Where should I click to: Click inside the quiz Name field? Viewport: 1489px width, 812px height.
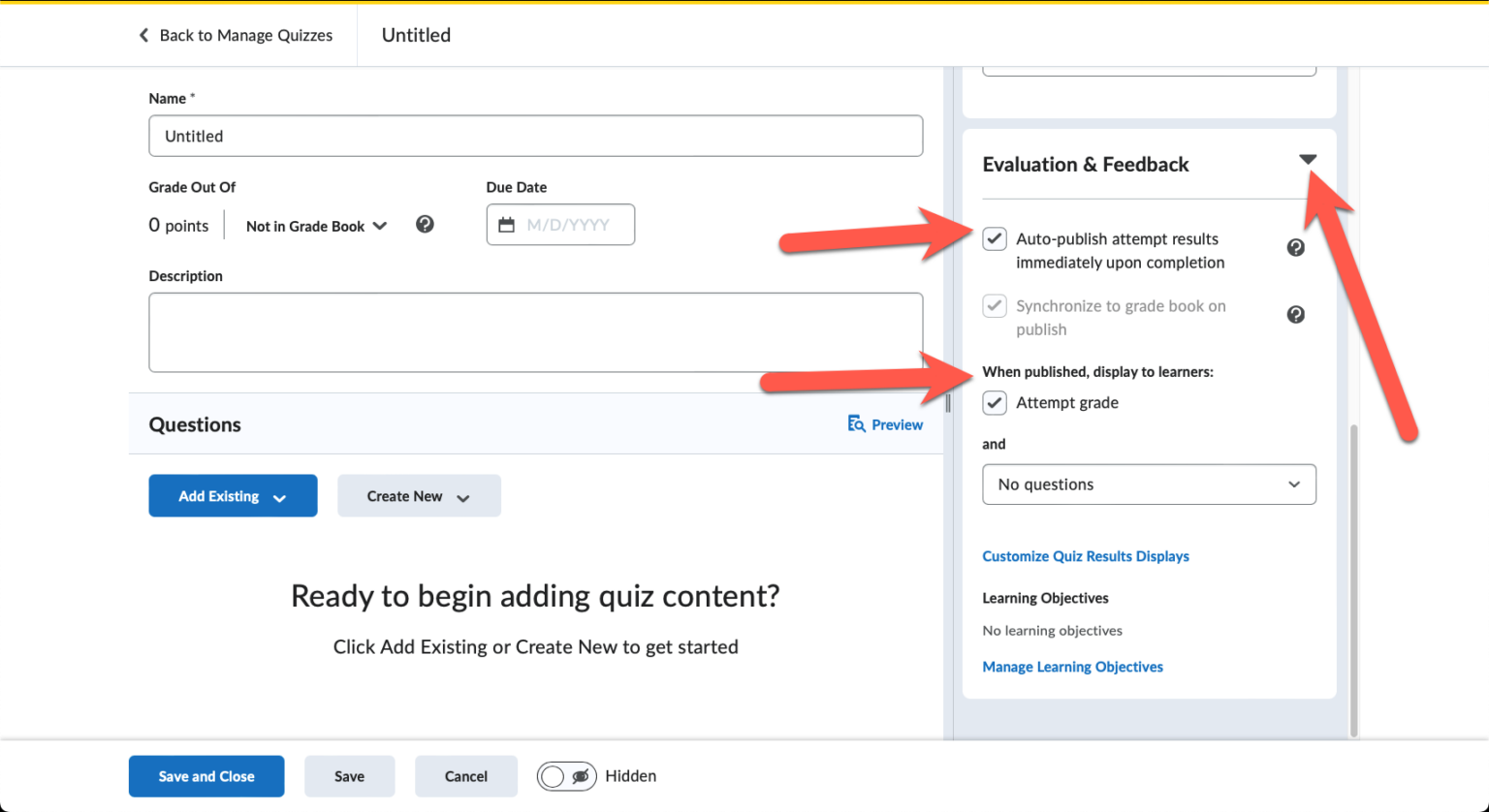point(535,136)
